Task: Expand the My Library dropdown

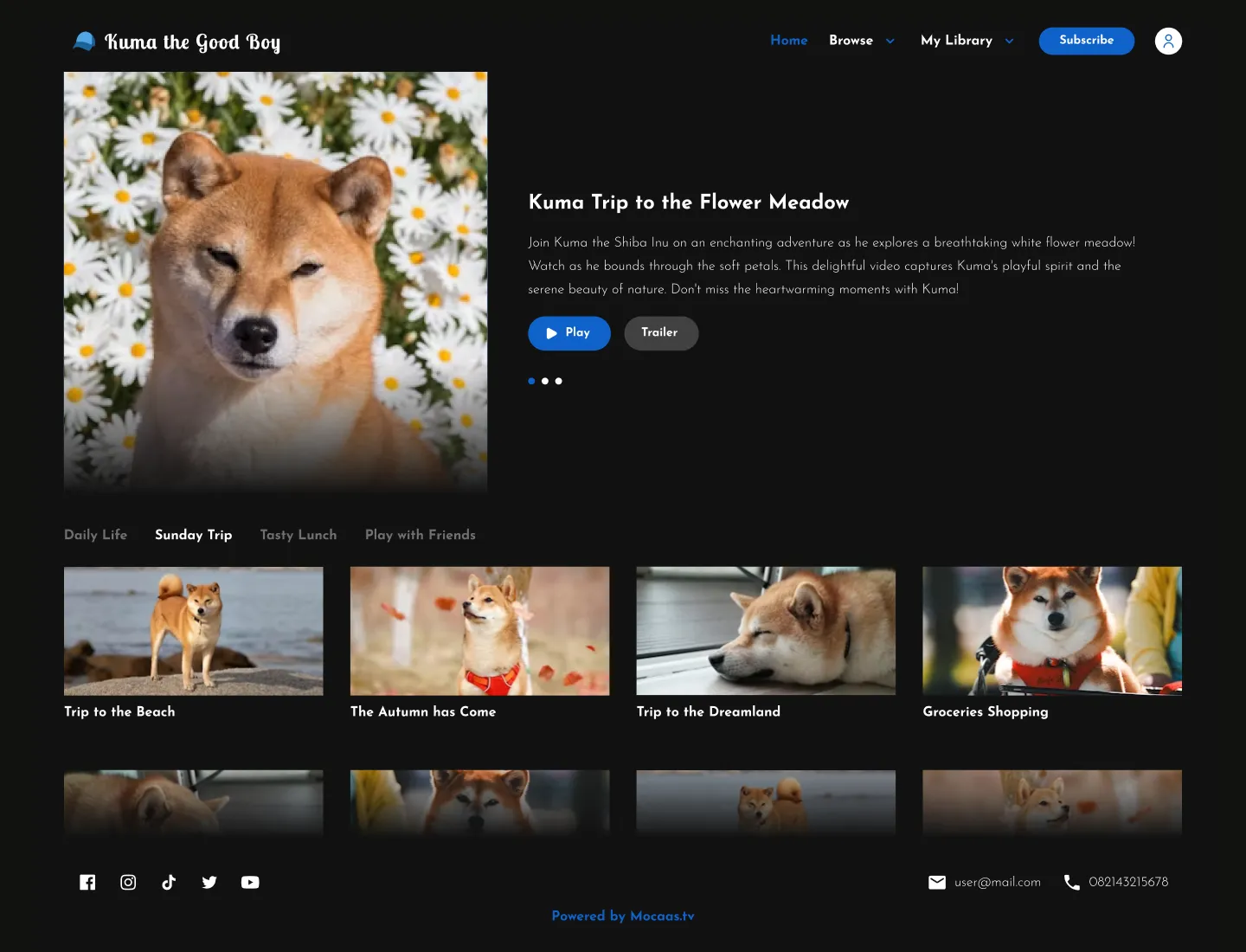Action: coord(967,41)
